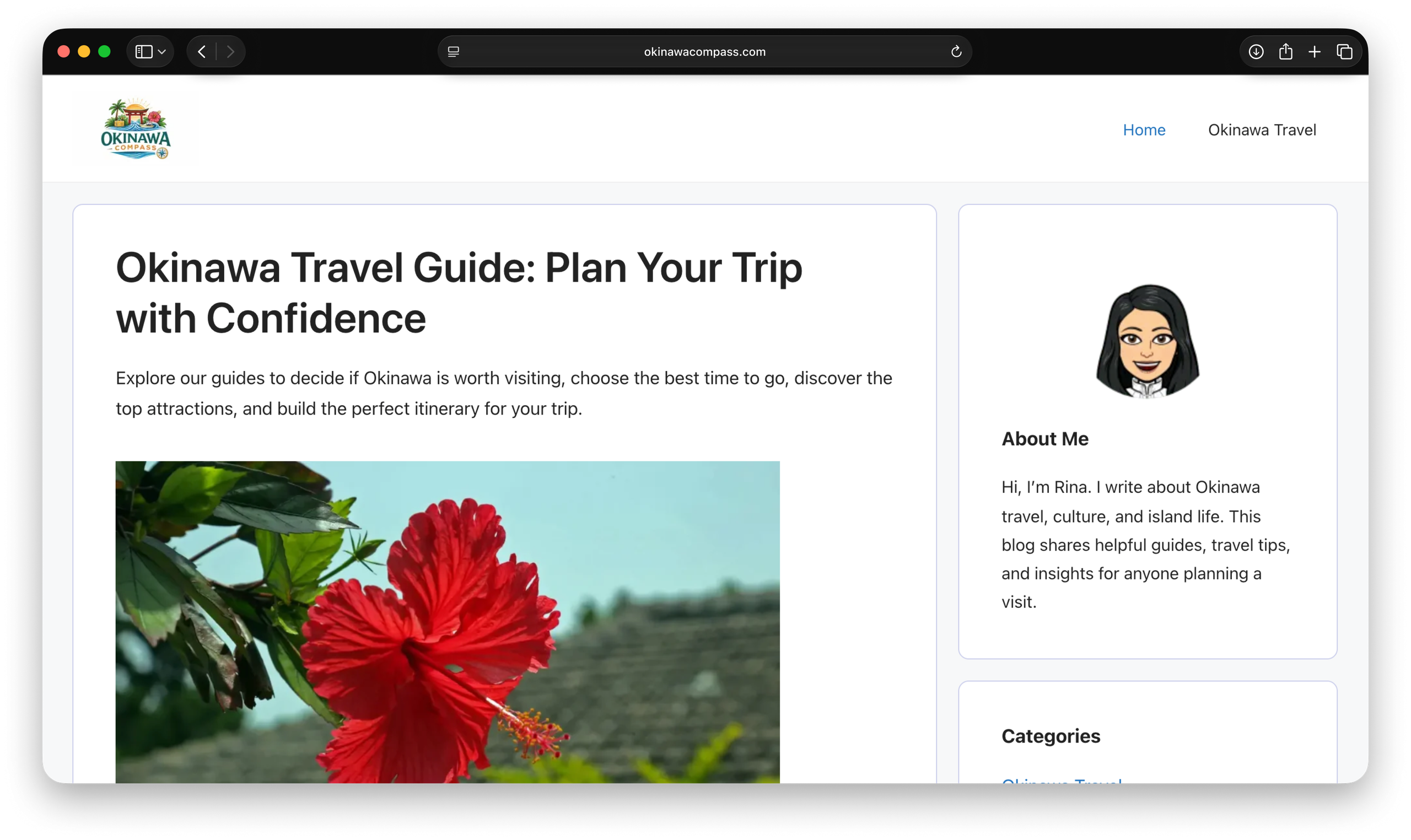
Task: Open the Okinawa Travel menu item
Action: 1262,130
